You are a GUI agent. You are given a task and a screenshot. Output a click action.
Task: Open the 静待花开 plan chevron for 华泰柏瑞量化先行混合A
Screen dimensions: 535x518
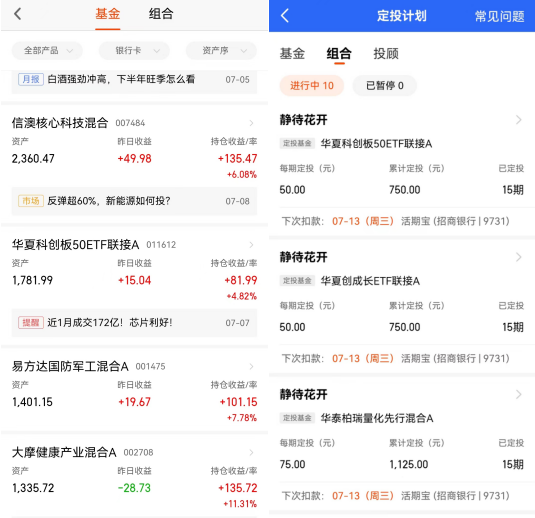click(519, 394)
